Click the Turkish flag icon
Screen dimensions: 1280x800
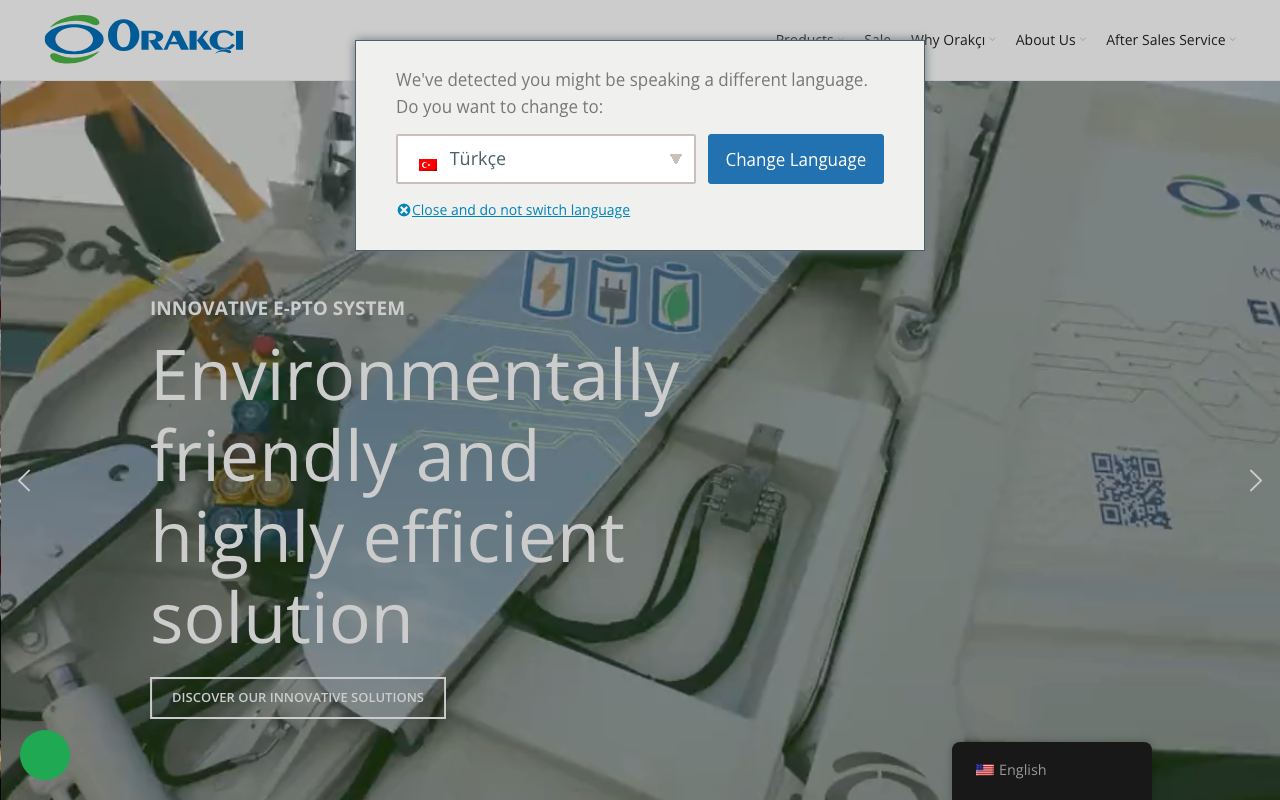coord(428,164)
